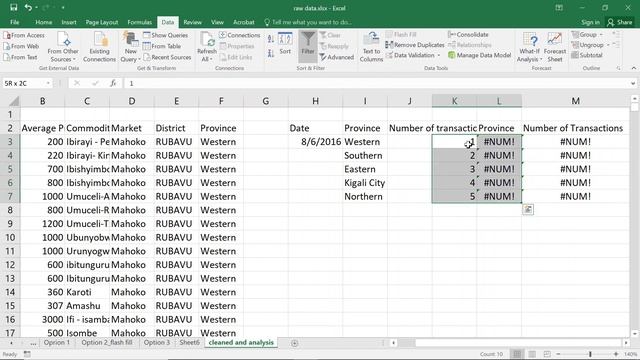Expand the formula bar
Screen dimensions: 640x360
click(x=633, y=83)
